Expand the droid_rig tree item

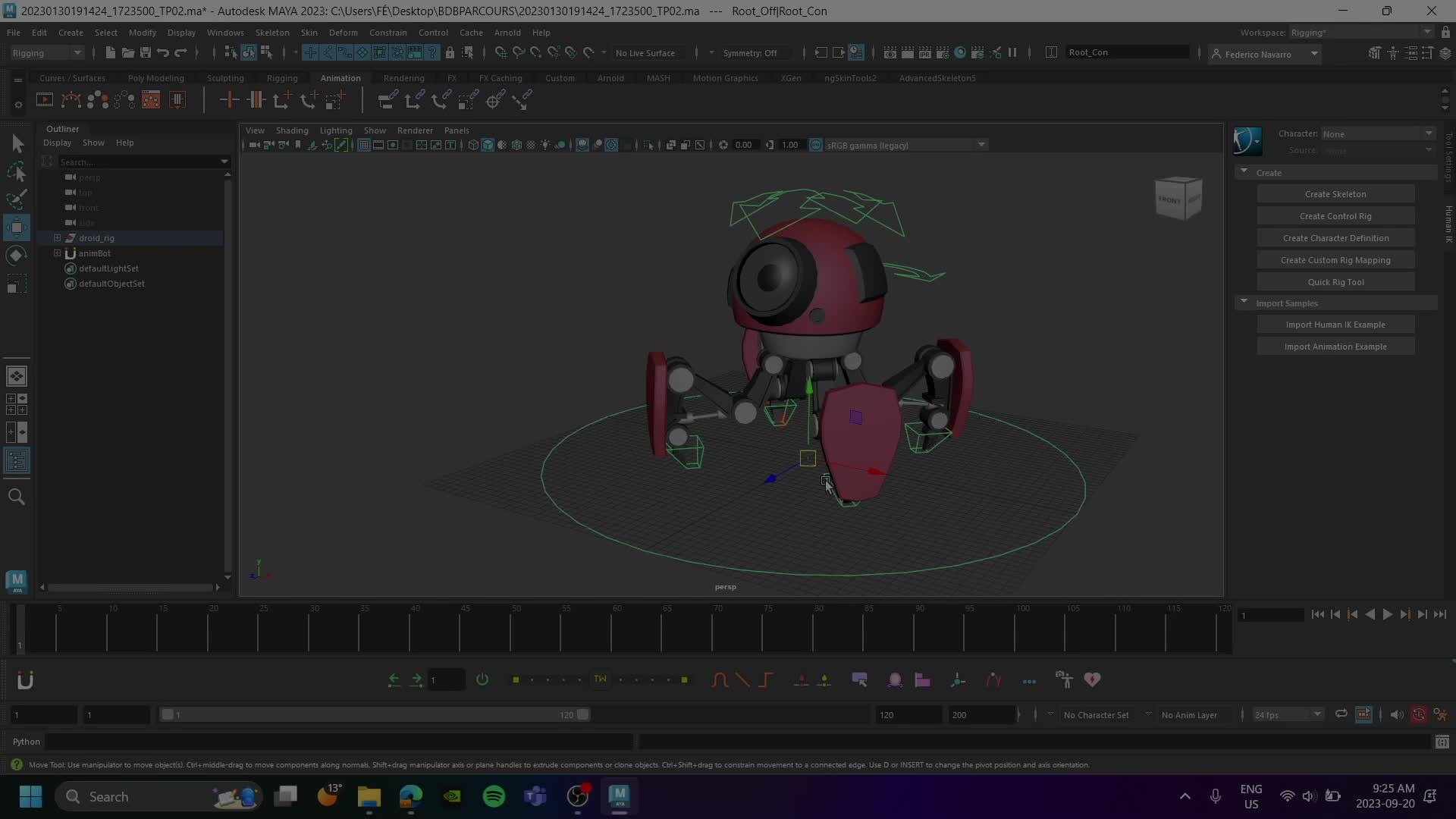point(57,237)
